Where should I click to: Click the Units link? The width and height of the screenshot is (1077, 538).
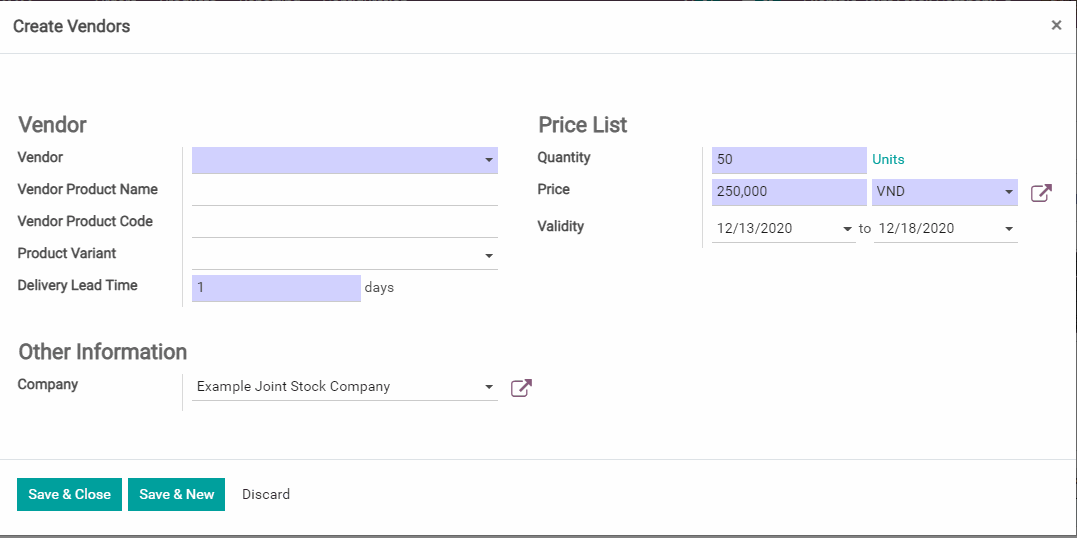point(888,160)
